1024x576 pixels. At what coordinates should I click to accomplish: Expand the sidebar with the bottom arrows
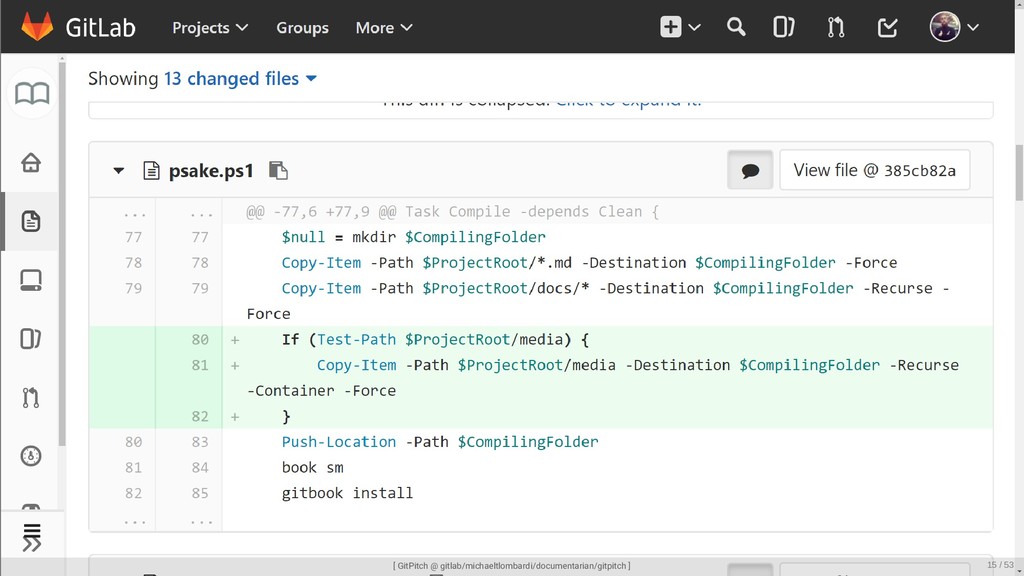[31, 537]
